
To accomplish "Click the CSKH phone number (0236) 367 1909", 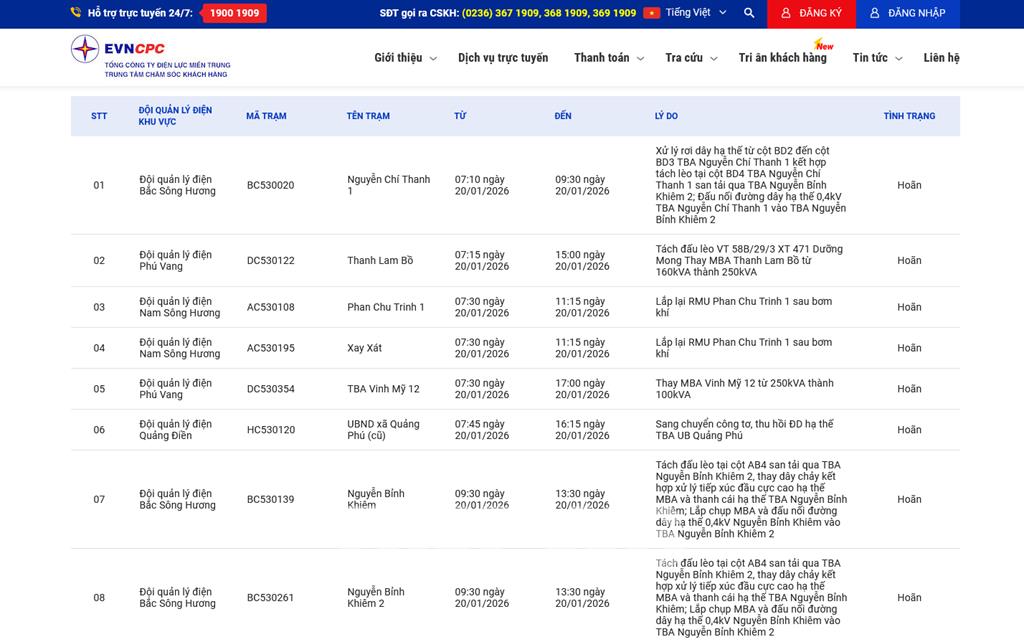I will [500, 13].
